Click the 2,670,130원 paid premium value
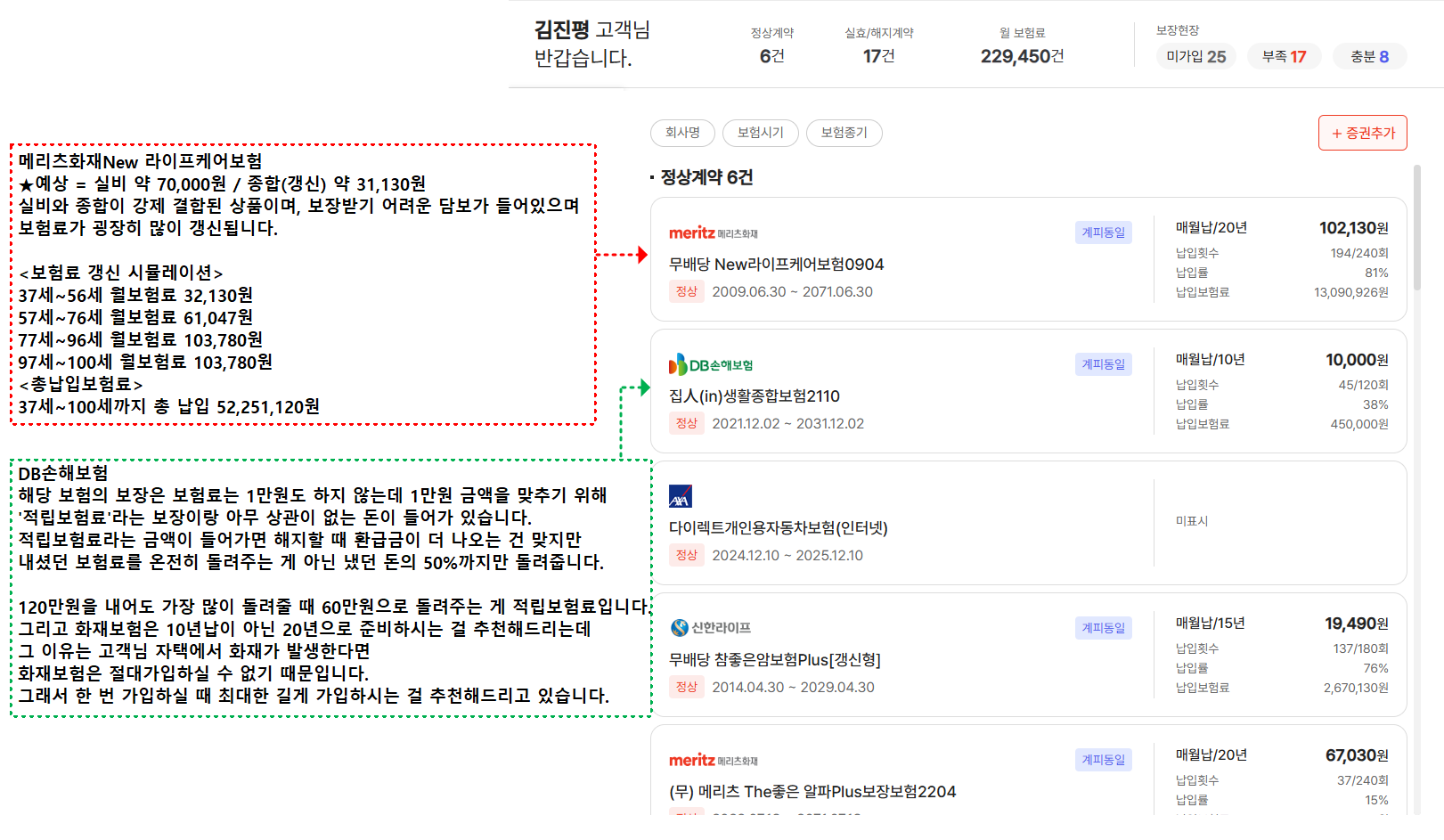This screenshot has height=840, width=1444. click(x=1356, y=688)
